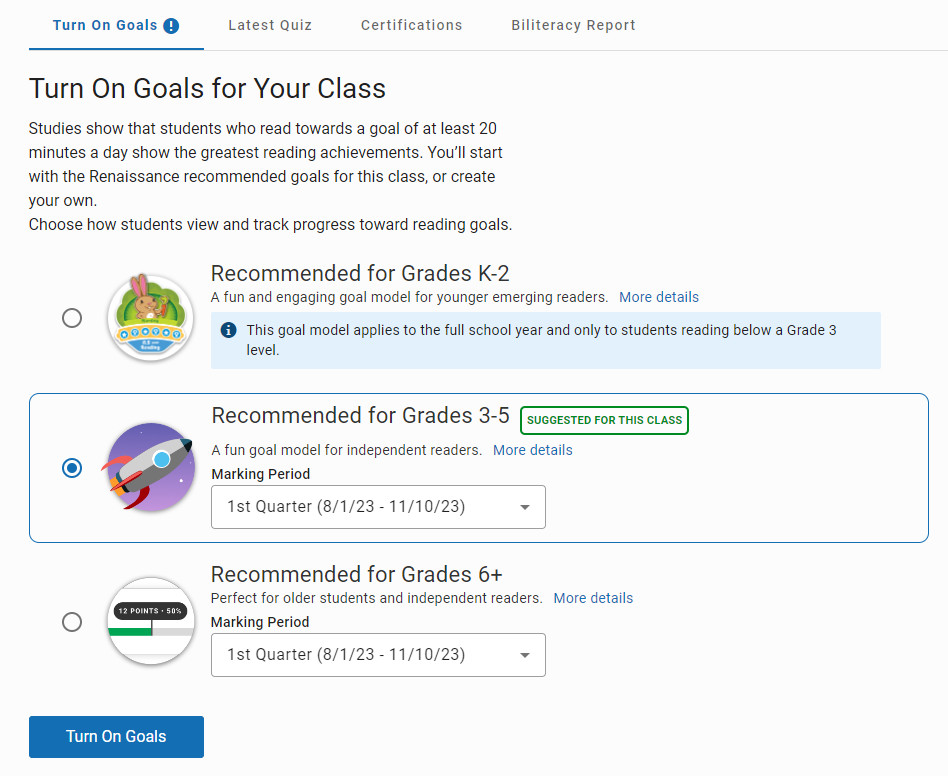The height and width of the screenshot is (776, 948).
Task: Click the 12 points progress bar thumbnail
Action: click(x=151, y=621)
